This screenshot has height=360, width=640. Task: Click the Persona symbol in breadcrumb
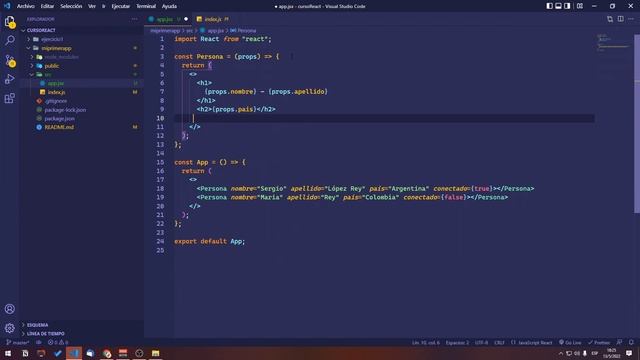[243, 31]
